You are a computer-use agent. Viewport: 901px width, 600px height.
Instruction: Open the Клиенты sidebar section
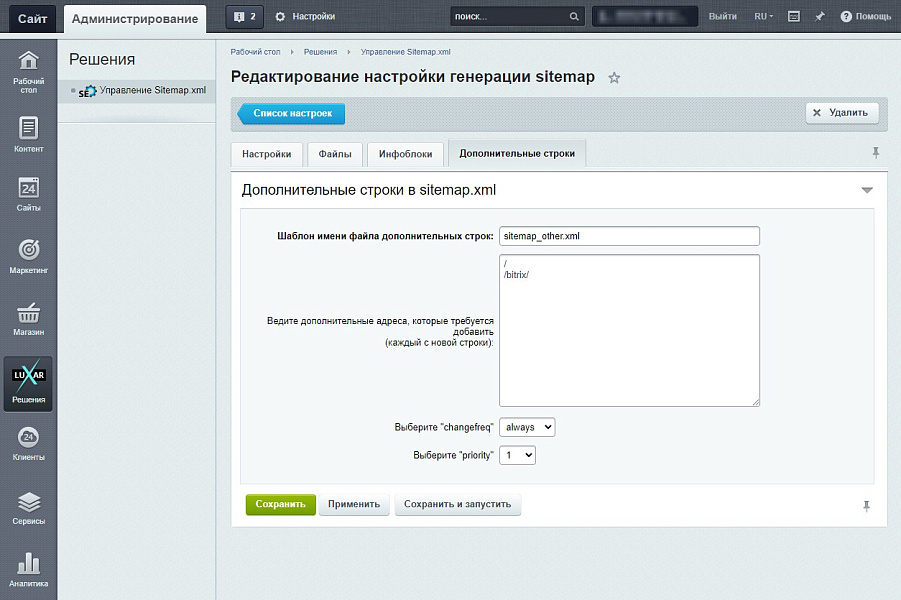point(28,444)
